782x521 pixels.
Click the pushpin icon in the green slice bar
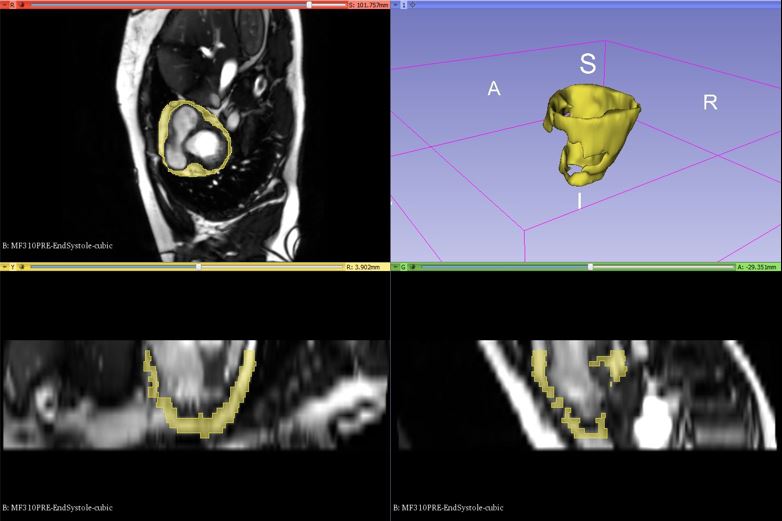click(x=396, y=267)
